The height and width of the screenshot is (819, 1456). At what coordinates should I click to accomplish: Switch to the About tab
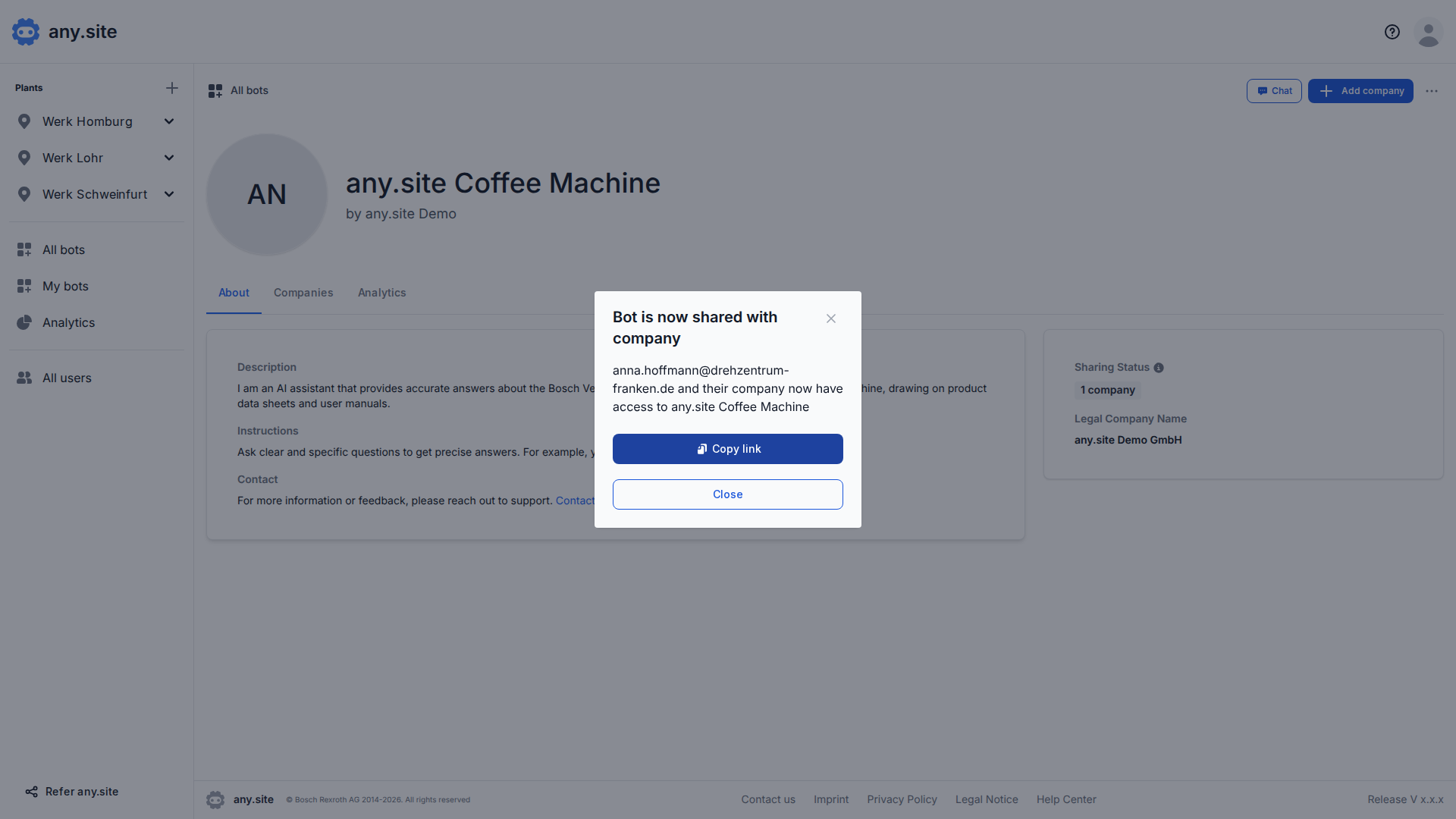point(234,293)
